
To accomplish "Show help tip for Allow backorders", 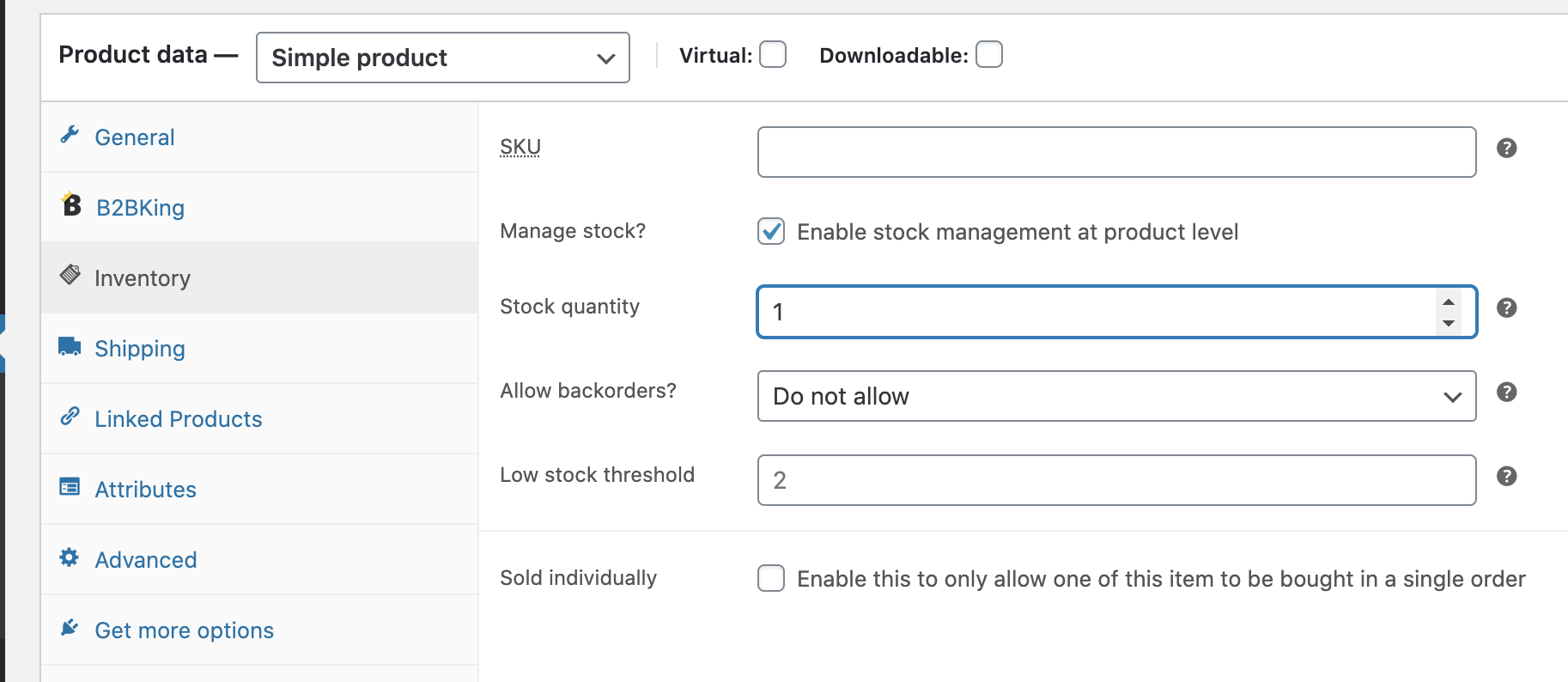I will point(1506,392).
